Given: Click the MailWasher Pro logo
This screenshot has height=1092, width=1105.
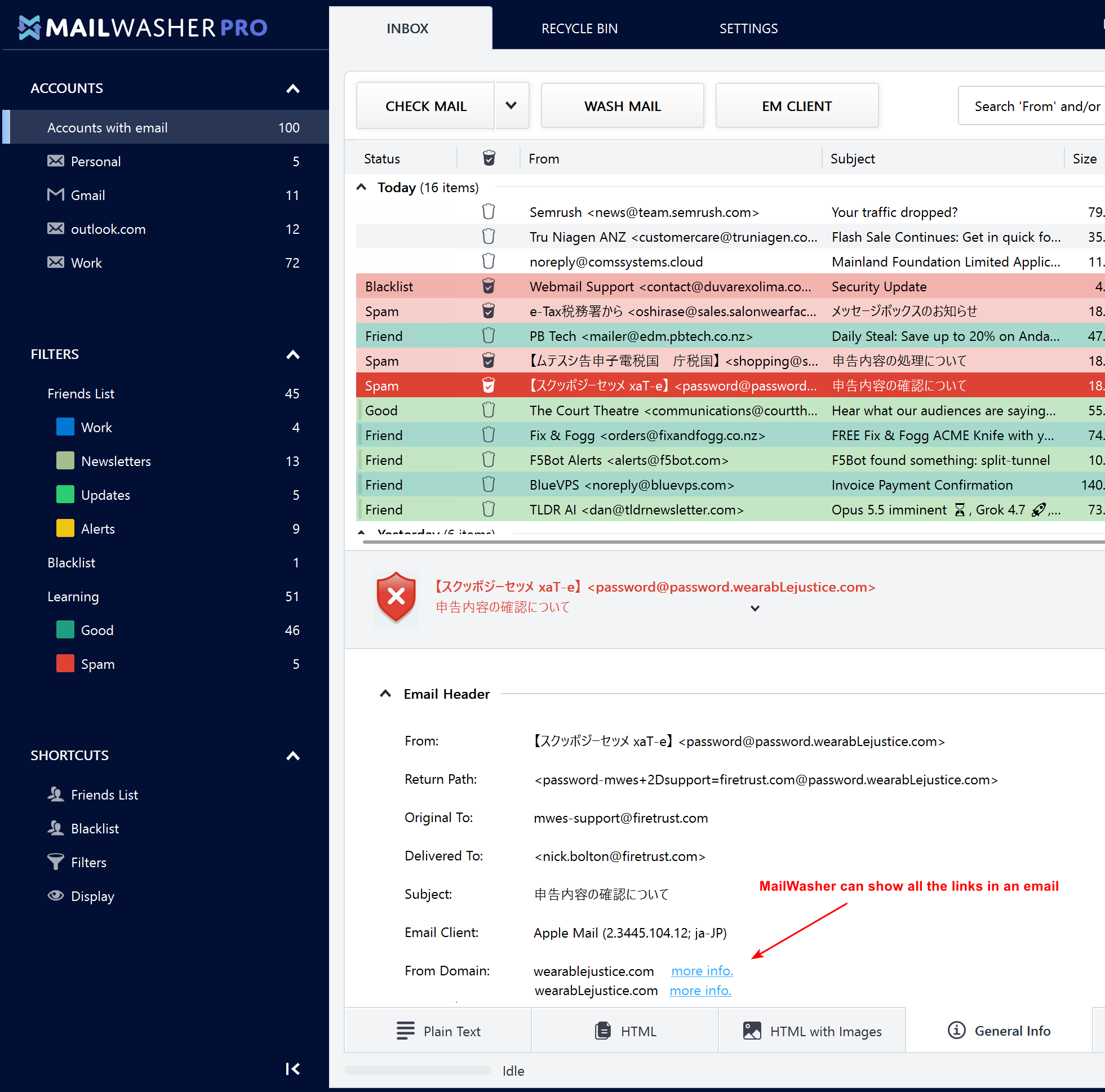Looking at the screenshot, I should coord(143,28).
